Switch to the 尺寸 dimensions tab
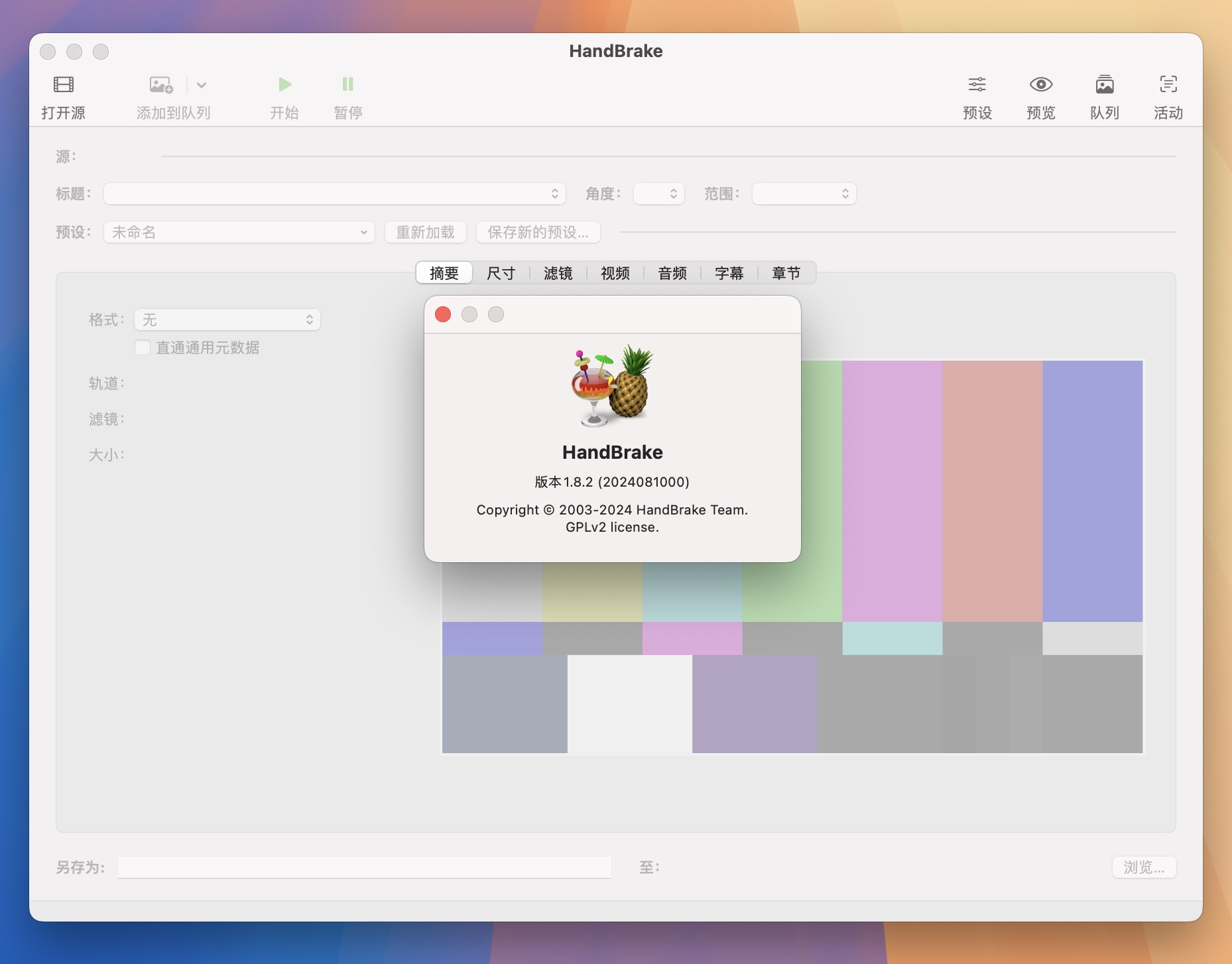 click(501, 273)
